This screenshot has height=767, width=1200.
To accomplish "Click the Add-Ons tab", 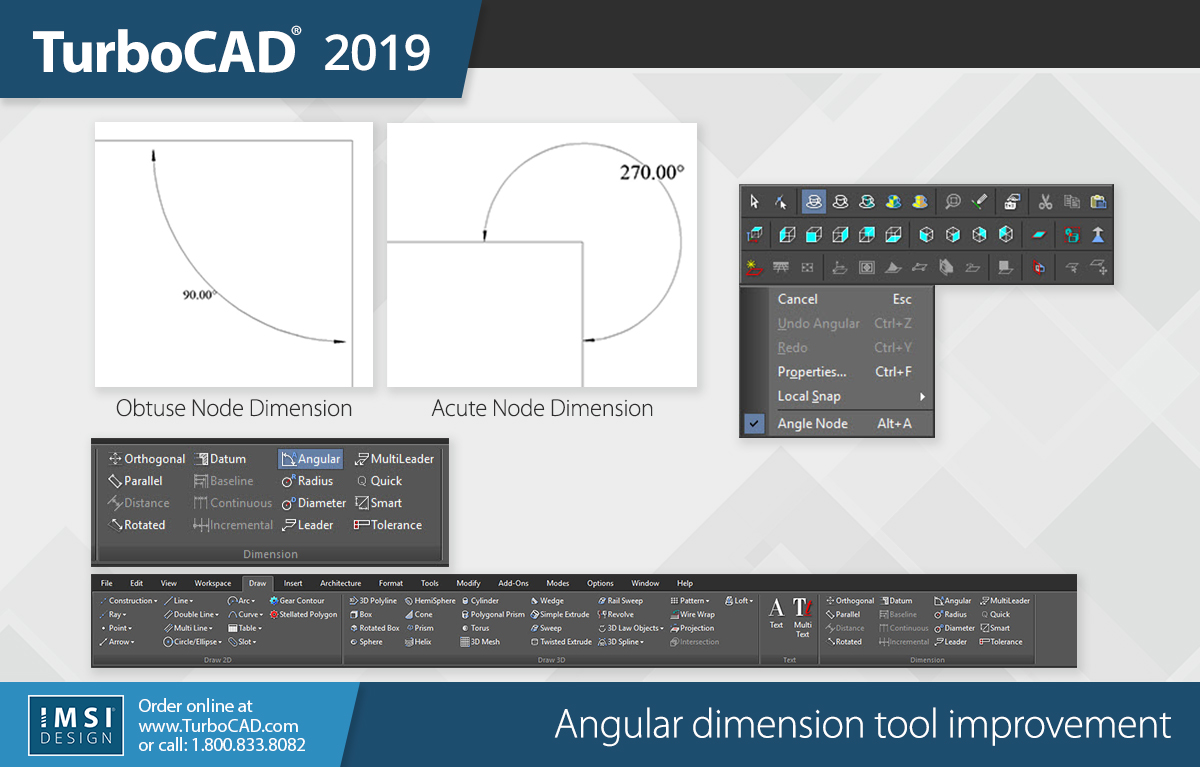I will (513, 583).
